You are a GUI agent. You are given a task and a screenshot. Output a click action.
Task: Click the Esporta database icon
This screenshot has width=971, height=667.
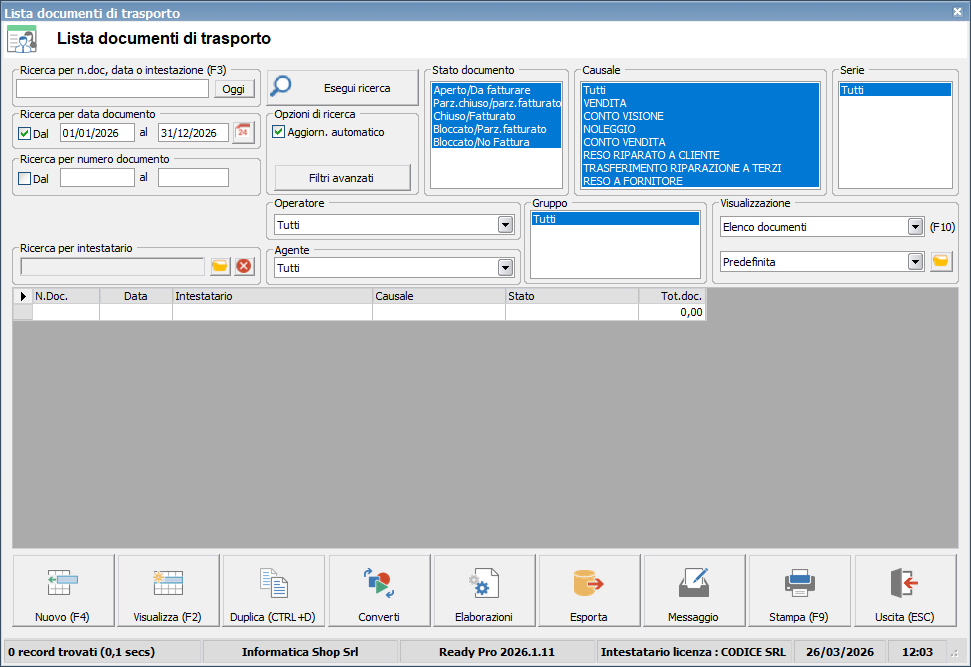click(589, 582)
